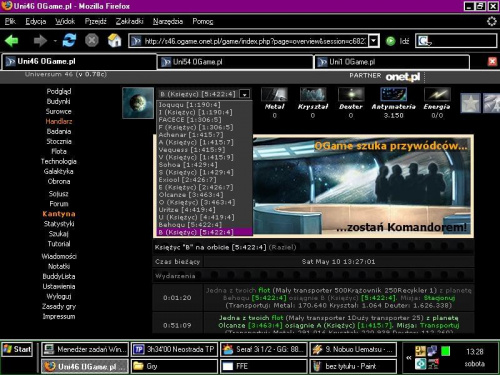Viewport: 500px width, 375px height.
Task: Open Budynki in the sidebar
Action: pyautogui.click(x=59, y=101)
